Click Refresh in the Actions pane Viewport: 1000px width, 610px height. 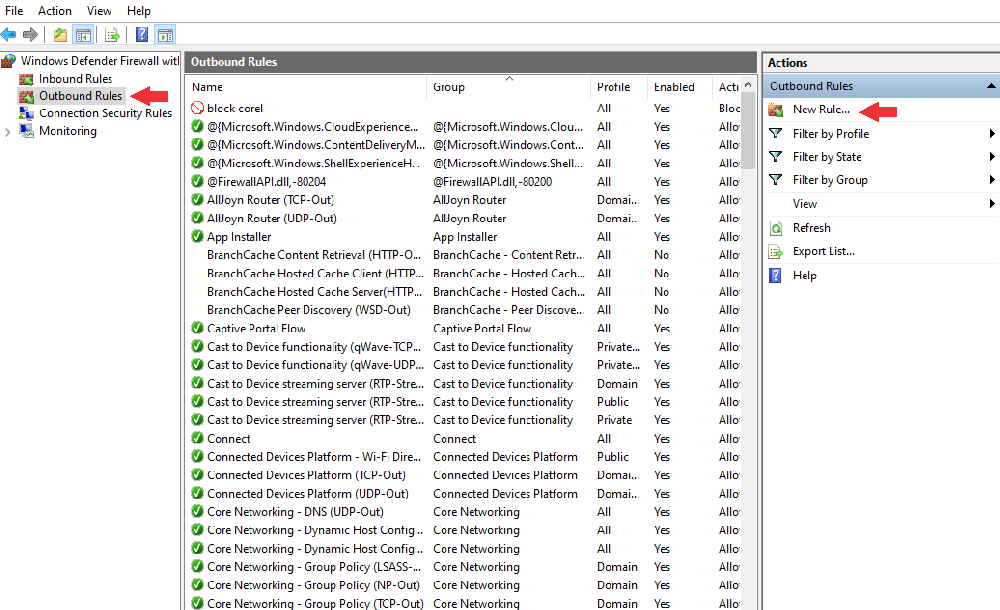pyautogui.click(x=812, y=228)
